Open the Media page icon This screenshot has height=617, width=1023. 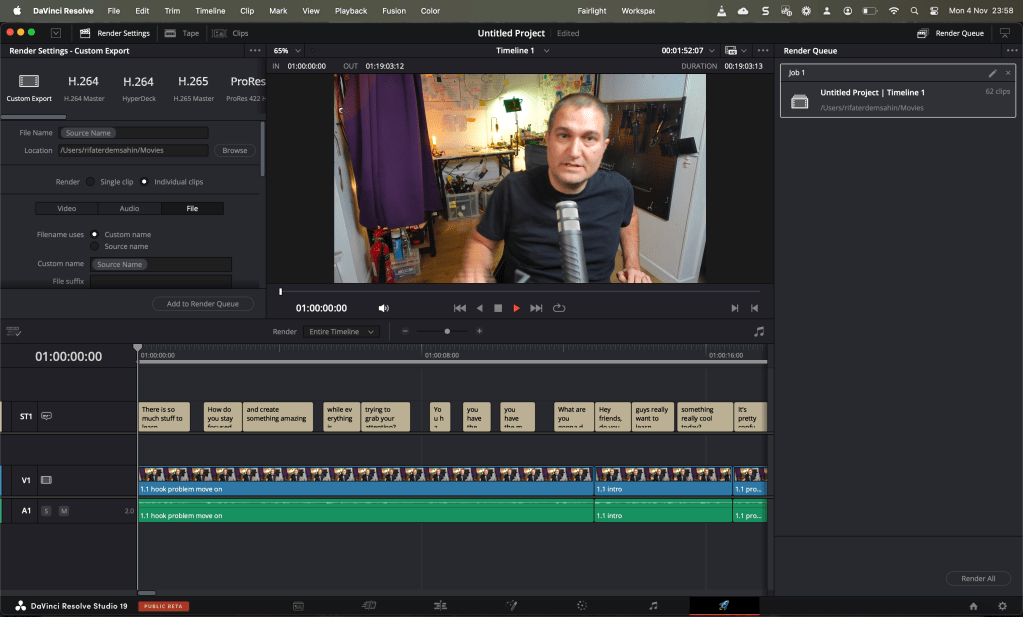pyautogui.click(x=298, y=606)
